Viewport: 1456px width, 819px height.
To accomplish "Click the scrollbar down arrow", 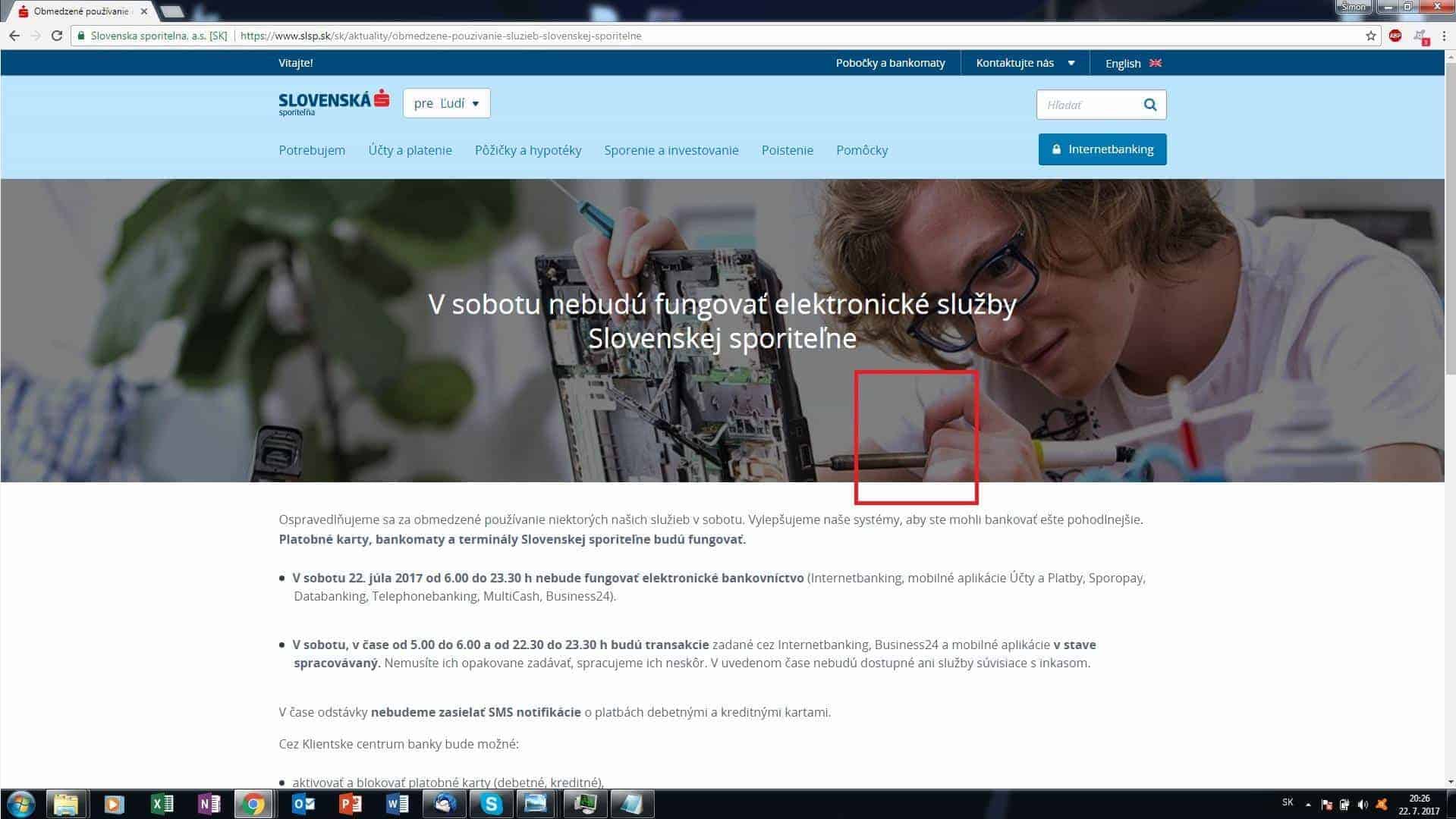I will coord(1450,782).
